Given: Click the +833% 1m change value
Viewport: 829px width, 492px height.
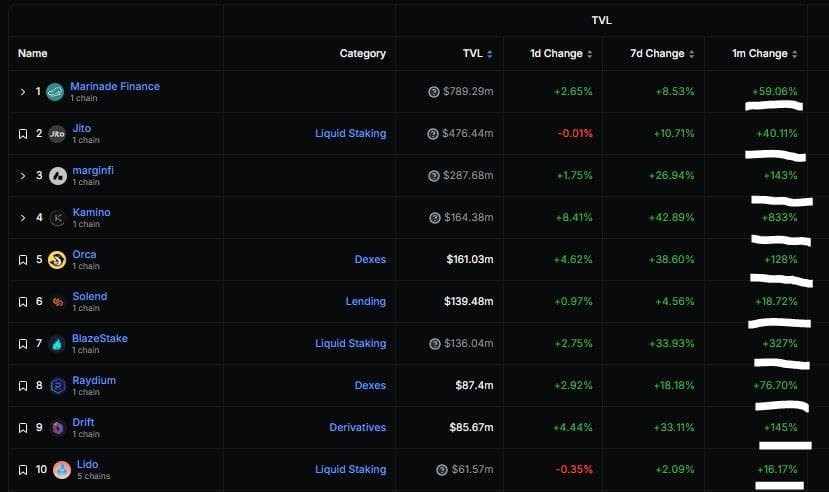Looking at the screenshot, I should (779, 217).
